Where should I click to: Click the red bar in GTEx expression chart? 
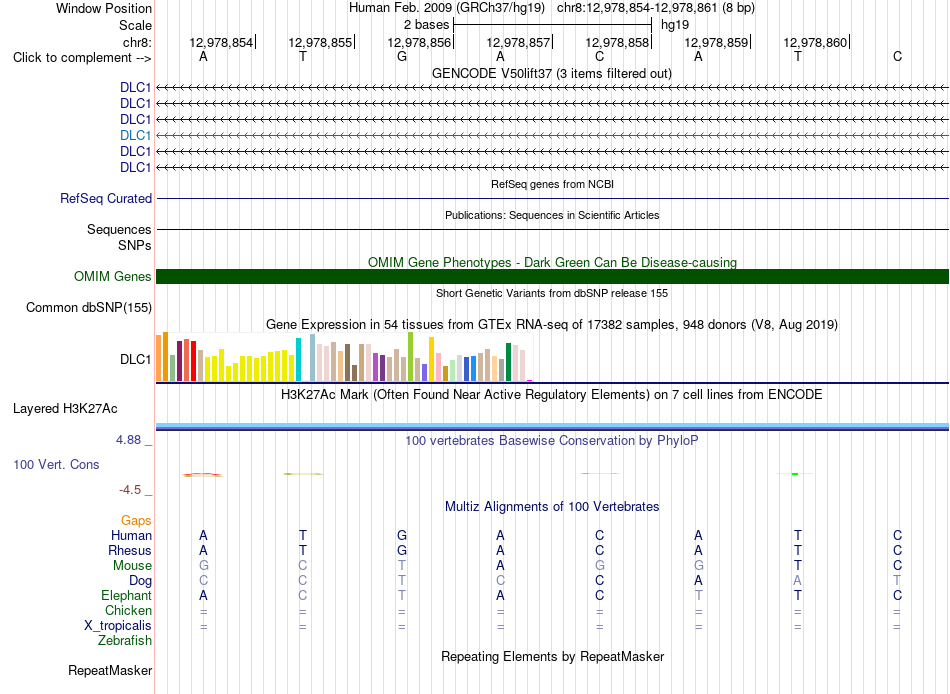[193, 361]
